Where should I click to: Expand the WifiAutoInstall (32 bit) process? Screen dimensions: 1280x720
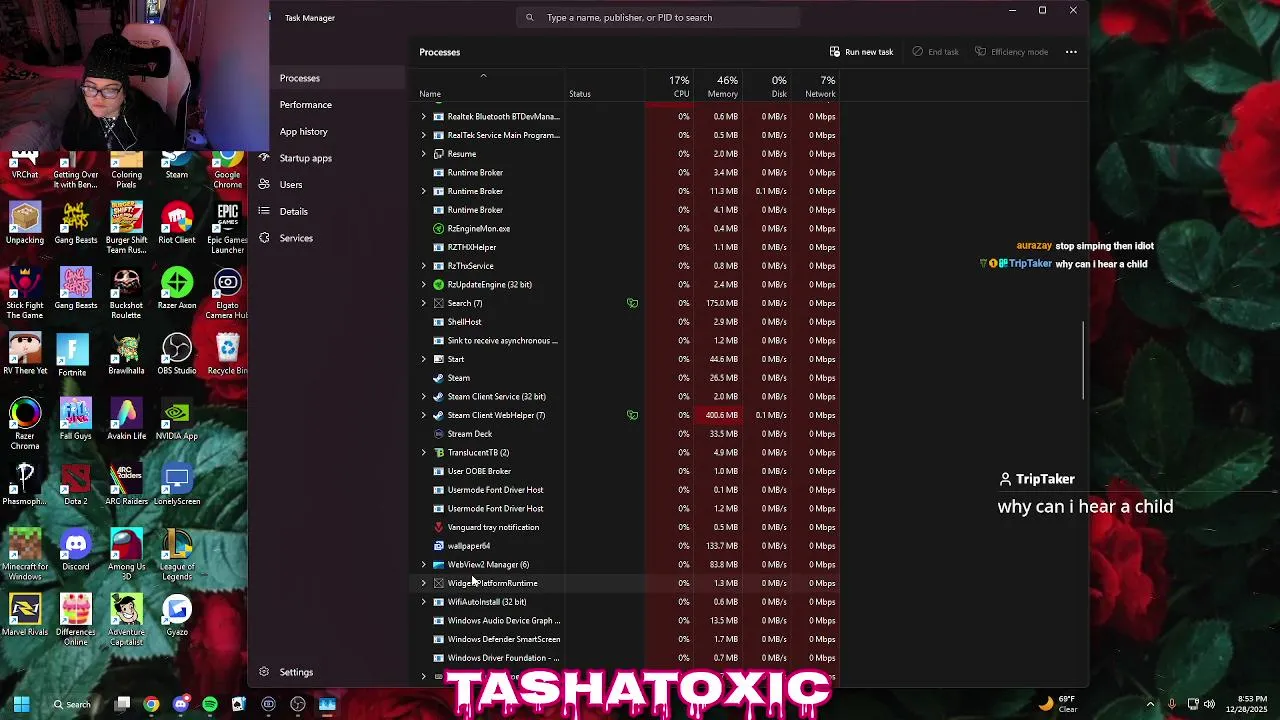(423, 602)
